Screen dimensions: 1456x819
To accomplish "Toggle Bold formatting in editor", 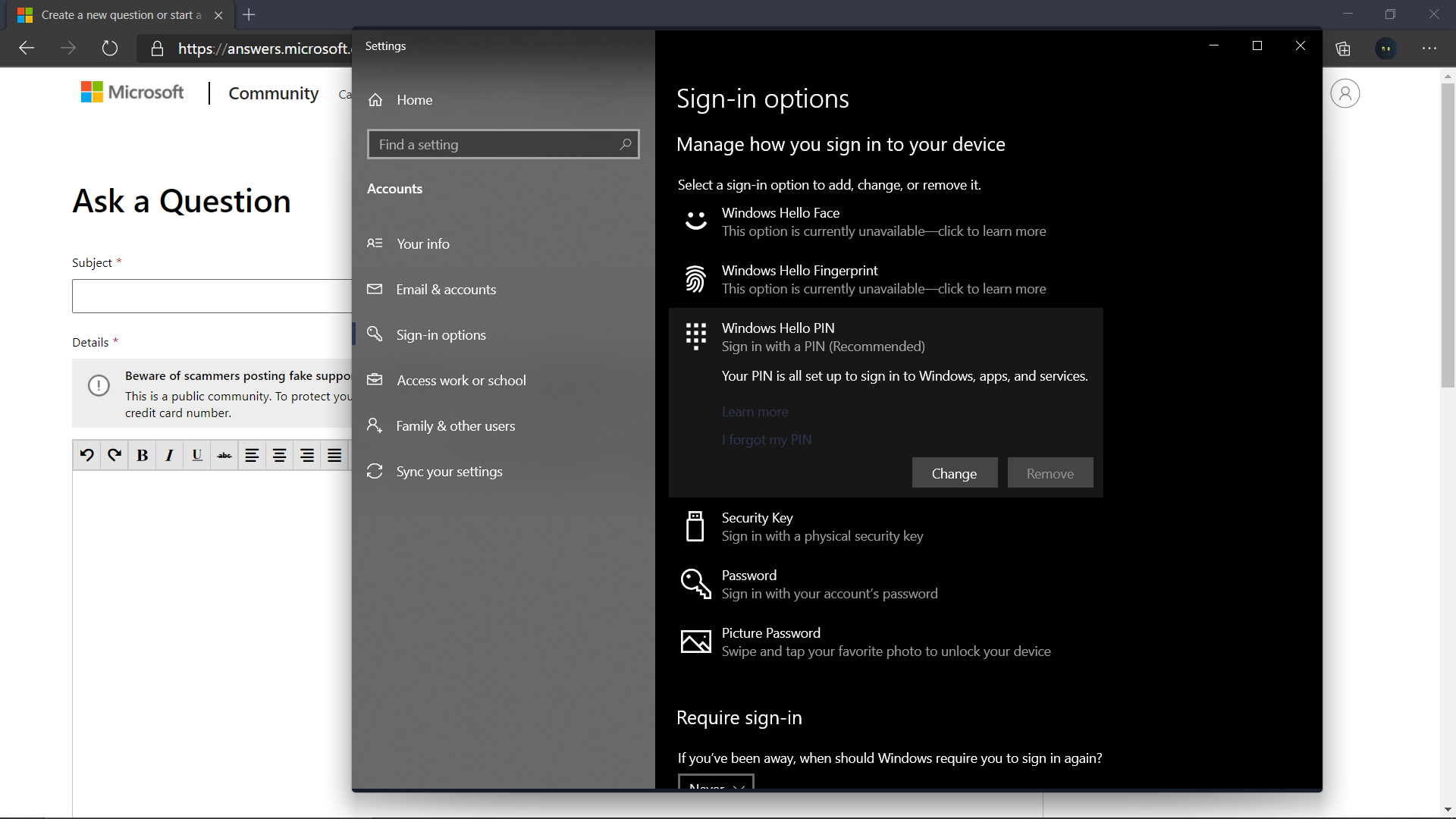I will click(x=142, y=455).
